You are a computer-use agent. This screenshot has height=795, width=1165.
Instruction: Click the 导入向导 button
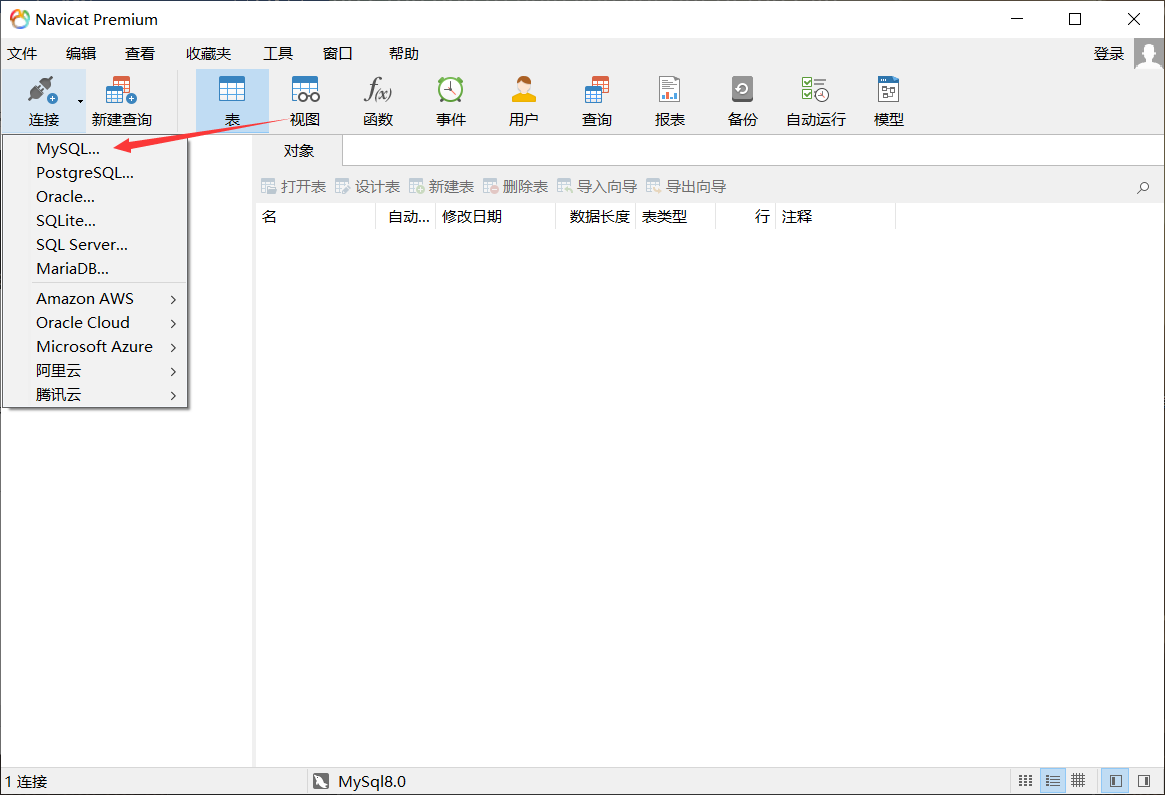pos(597,186)
